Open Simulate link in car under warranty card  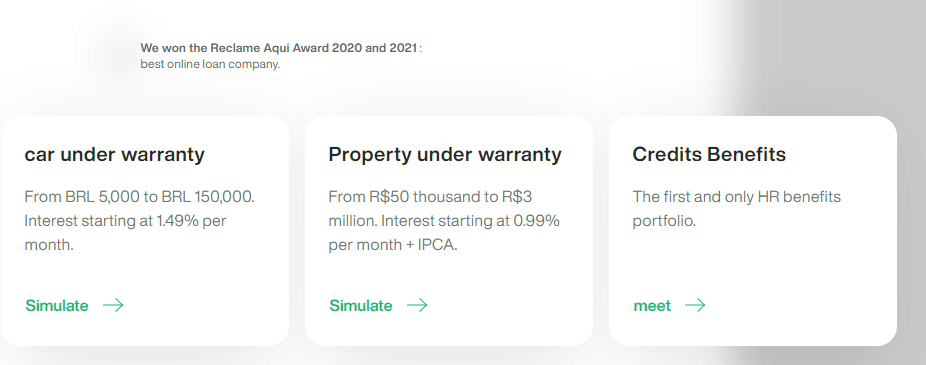point(57,306)
